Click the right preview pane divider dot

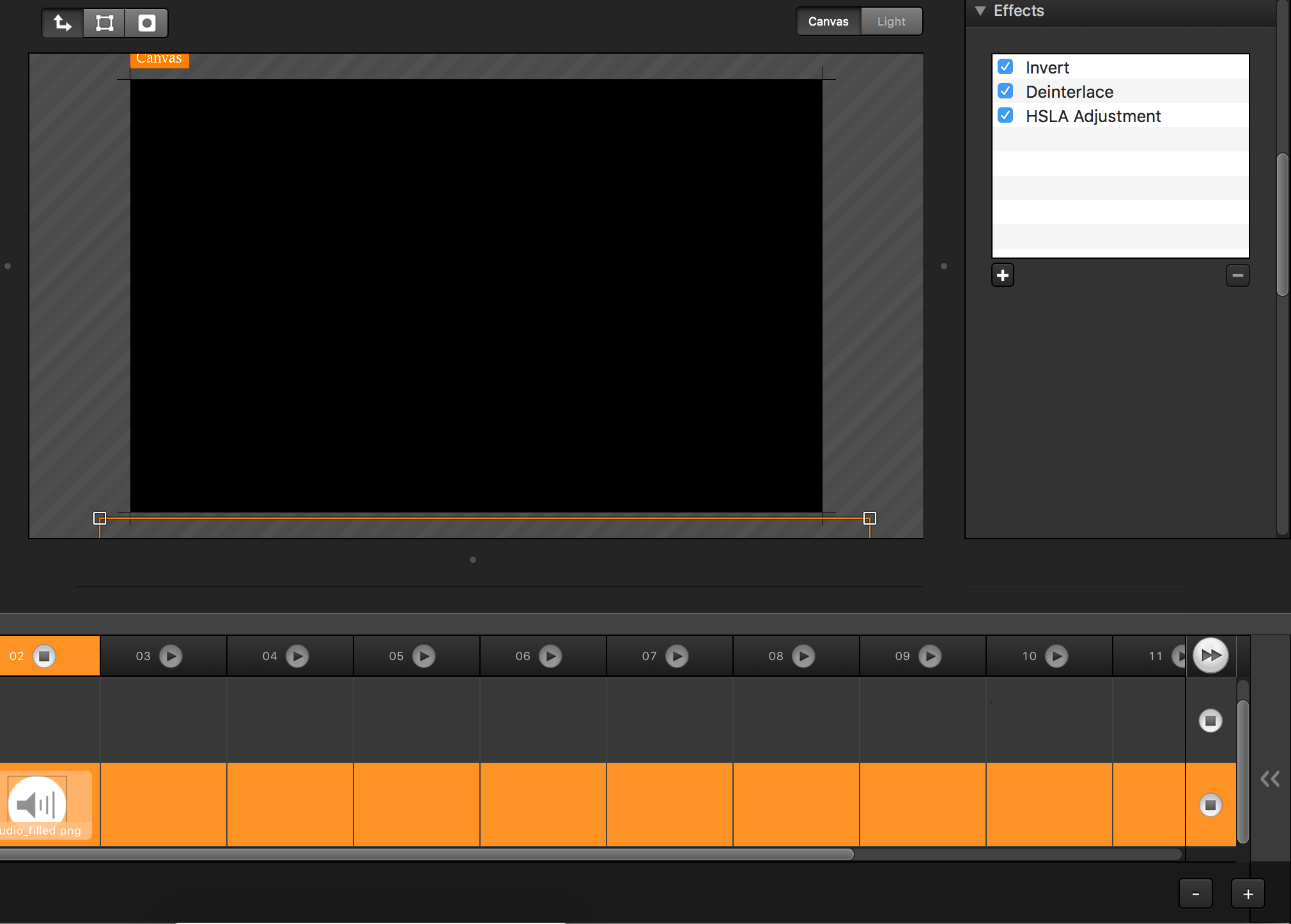944,266
